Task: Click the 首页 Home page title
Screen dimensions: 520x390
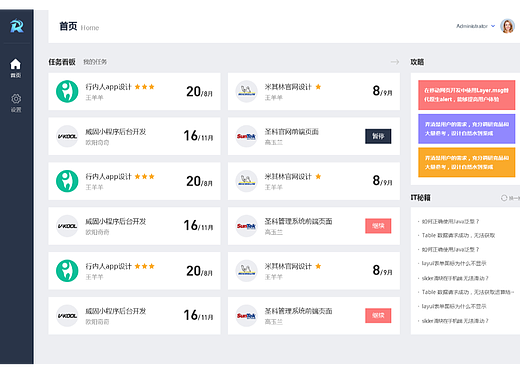Action: click(x=79, y=26)
